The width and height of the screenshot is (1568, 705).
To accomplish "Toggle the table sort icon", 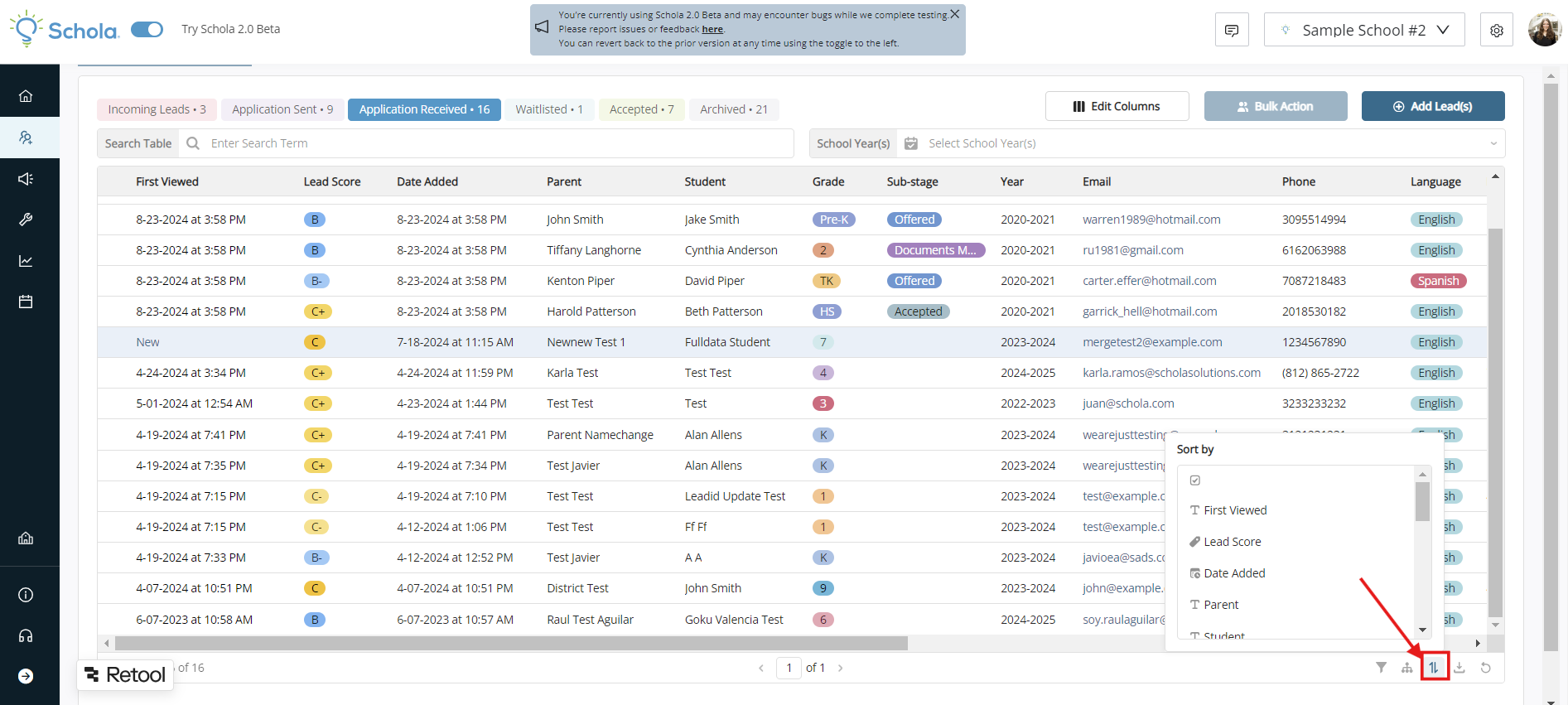I will click(x=1434, y=668).
